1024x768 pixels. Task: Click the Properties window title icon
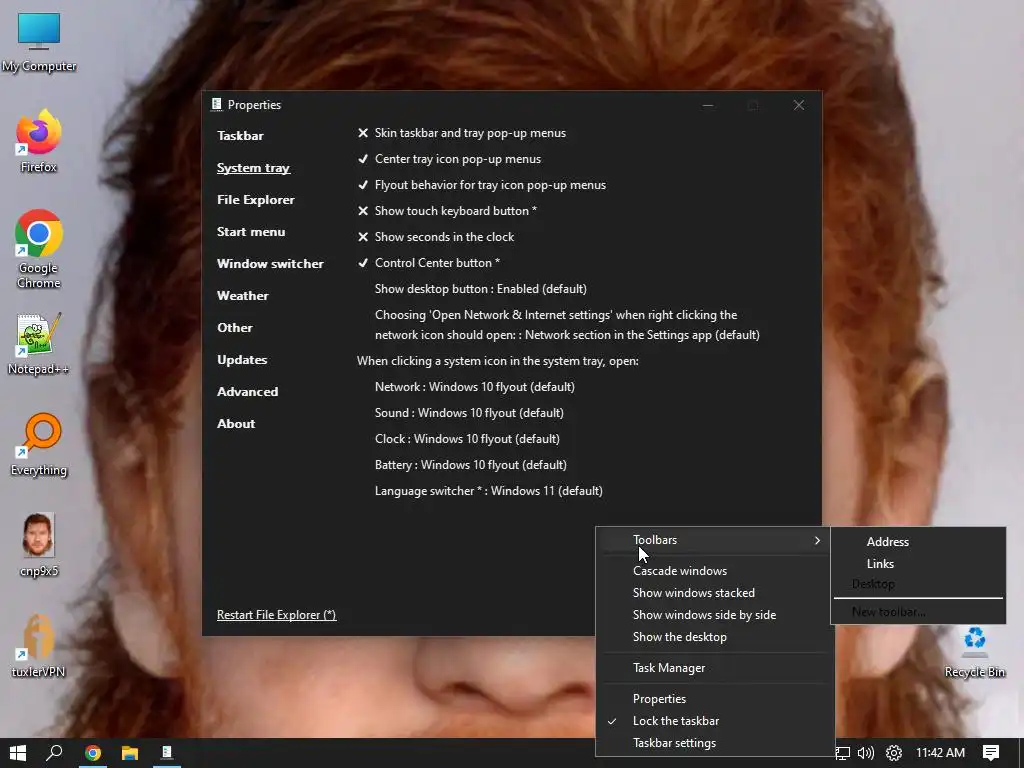(x=216, y=104)
